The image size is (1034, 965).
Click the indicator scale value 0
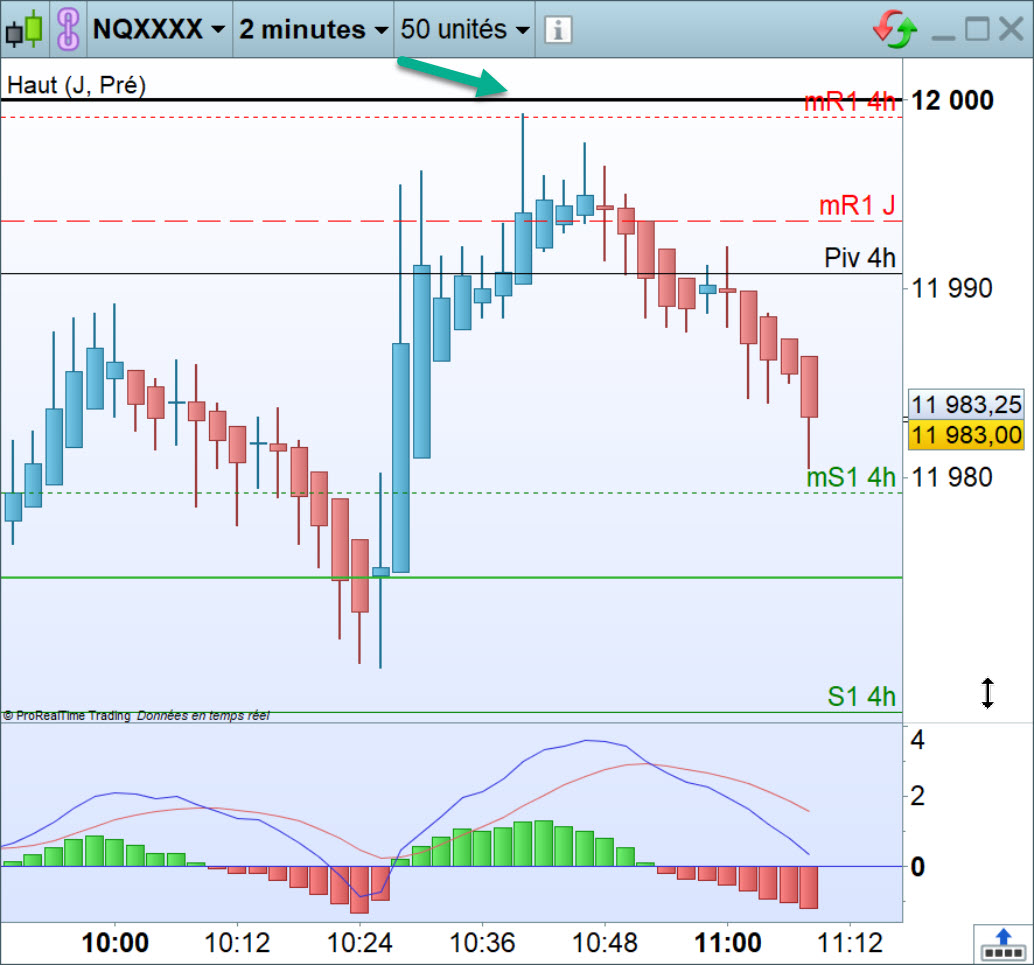tap(917, 867)
